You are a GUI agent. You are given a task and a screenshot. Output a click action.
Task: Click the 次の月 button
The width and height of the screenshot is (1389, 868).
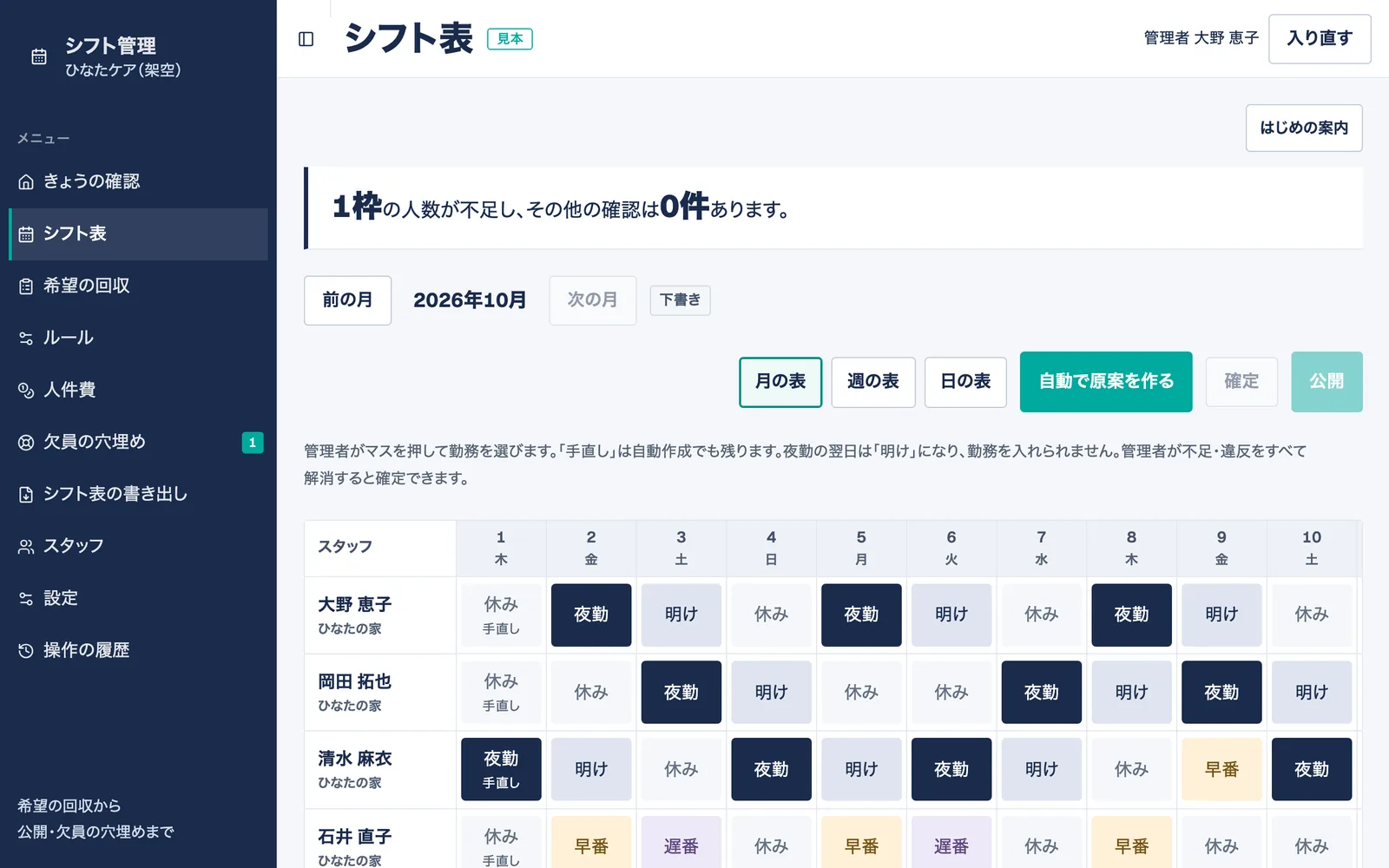coord(593,300)
